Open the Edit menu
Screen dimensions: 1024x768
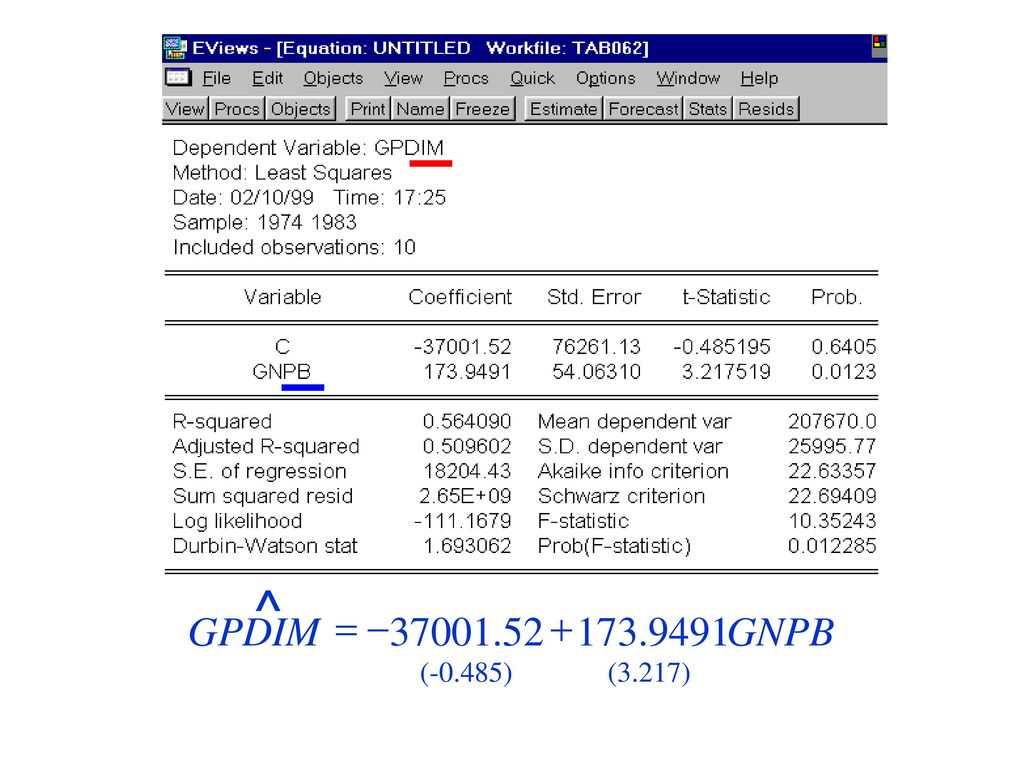[x=268, y=78]
